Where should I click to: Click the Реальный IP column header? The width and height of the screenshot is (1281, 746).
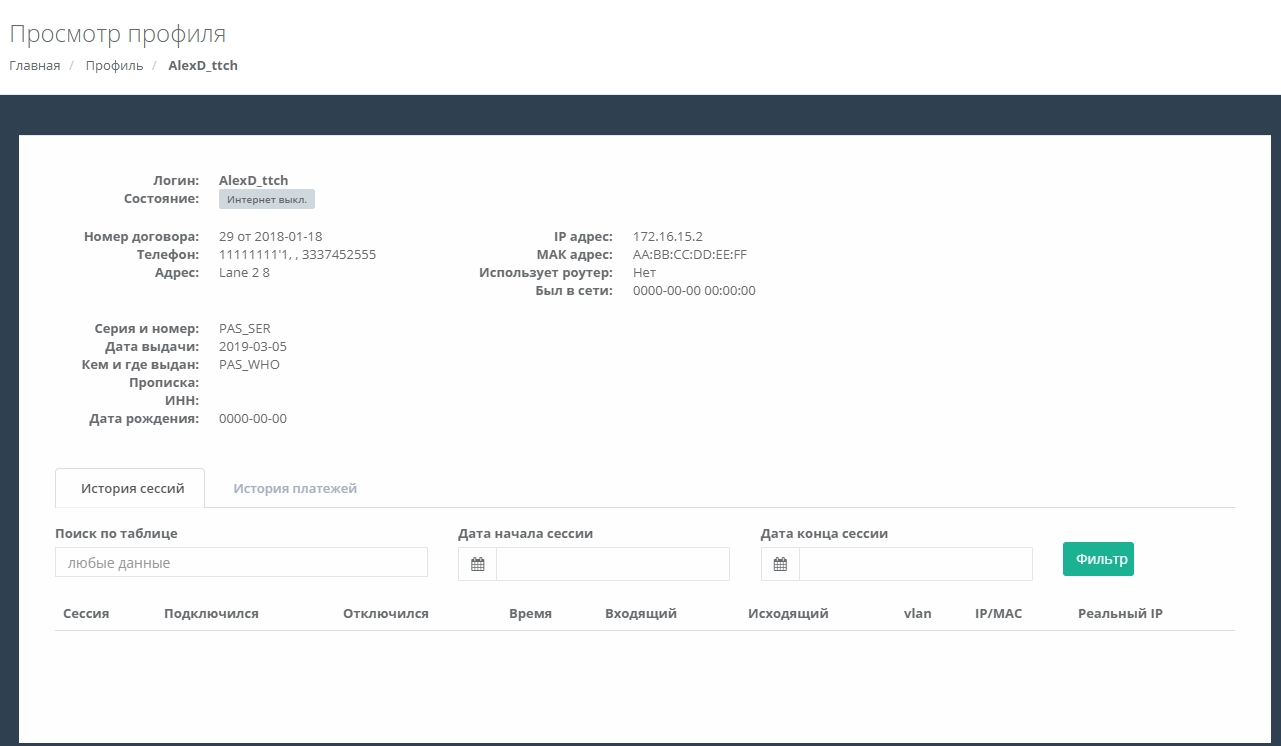(1120, 614)
